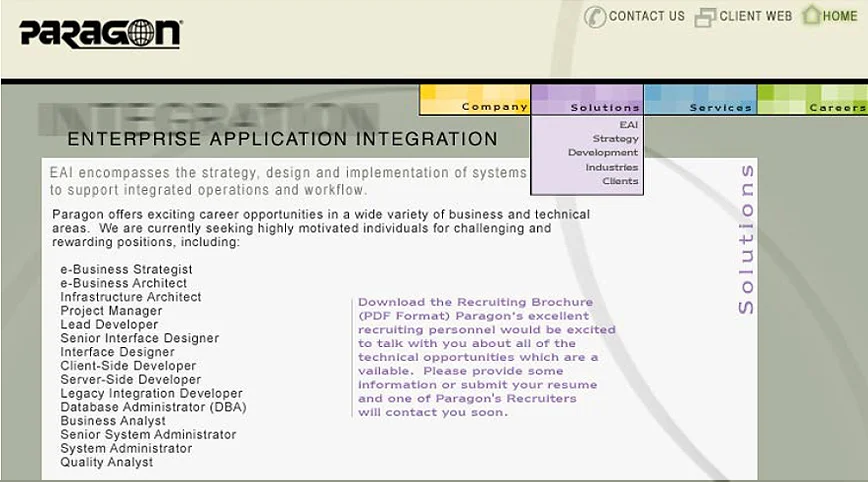This screenshot has width=868, height=482.
Task: Click the e-Business Architect position
Action: click(123, 283)
